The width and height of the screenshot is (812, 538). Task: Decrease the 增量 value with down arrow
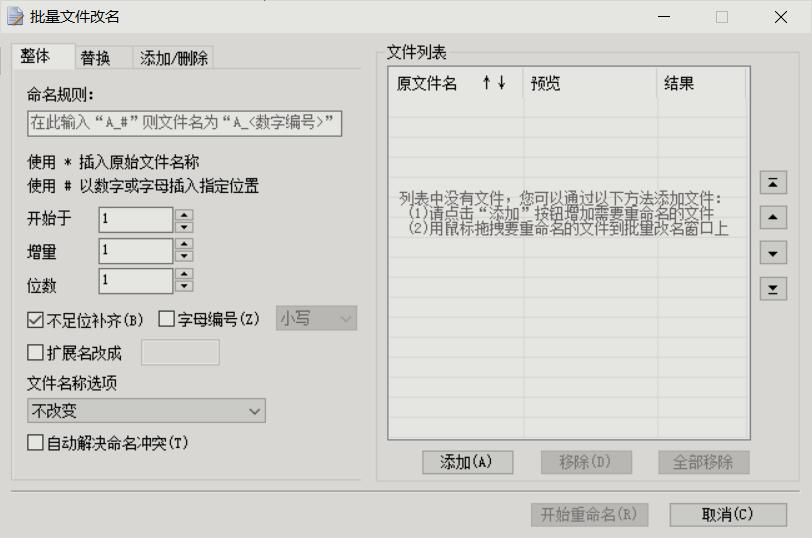click(x=184, y=257)
